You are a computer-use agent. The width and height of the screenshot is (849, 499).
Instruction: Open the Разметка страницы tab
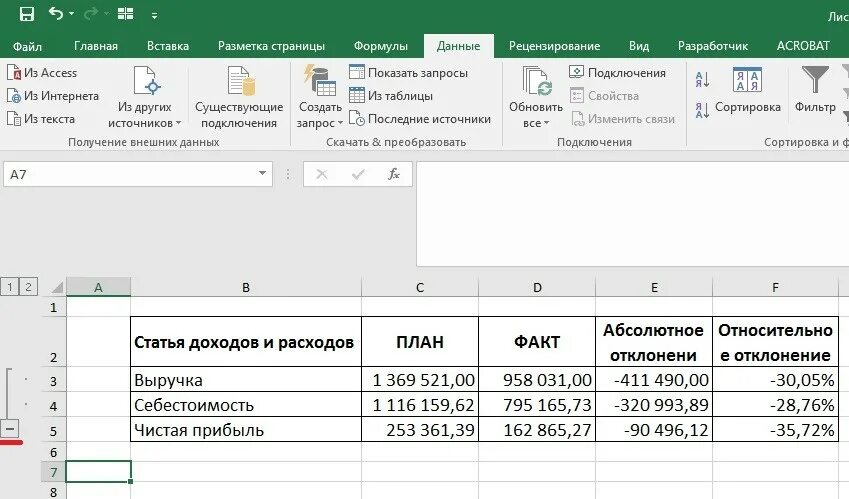pyautogui.click(x=271, y=46)
